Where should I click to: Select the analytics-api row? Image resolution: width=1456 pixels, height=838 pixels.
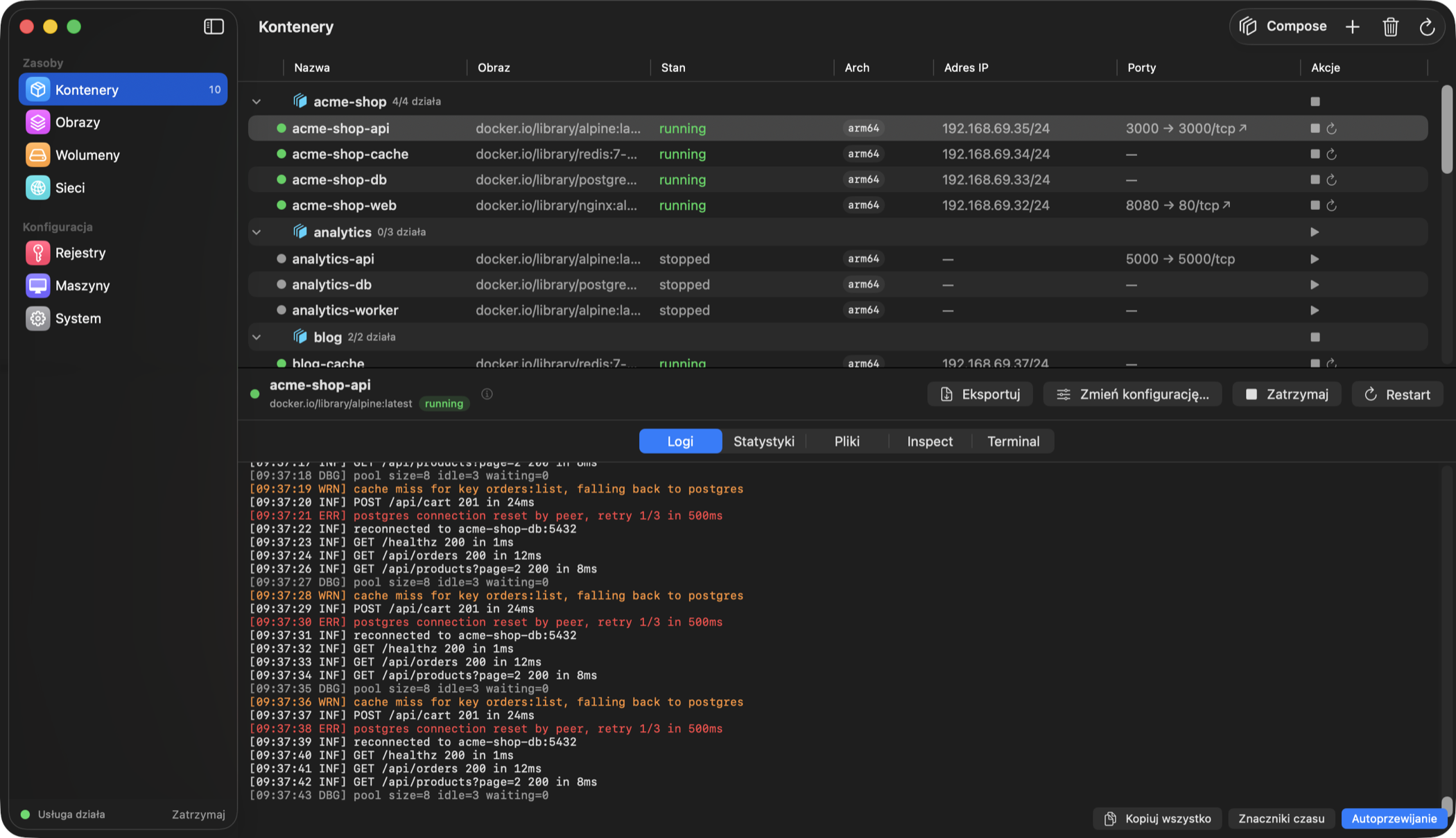click(838, 259)
